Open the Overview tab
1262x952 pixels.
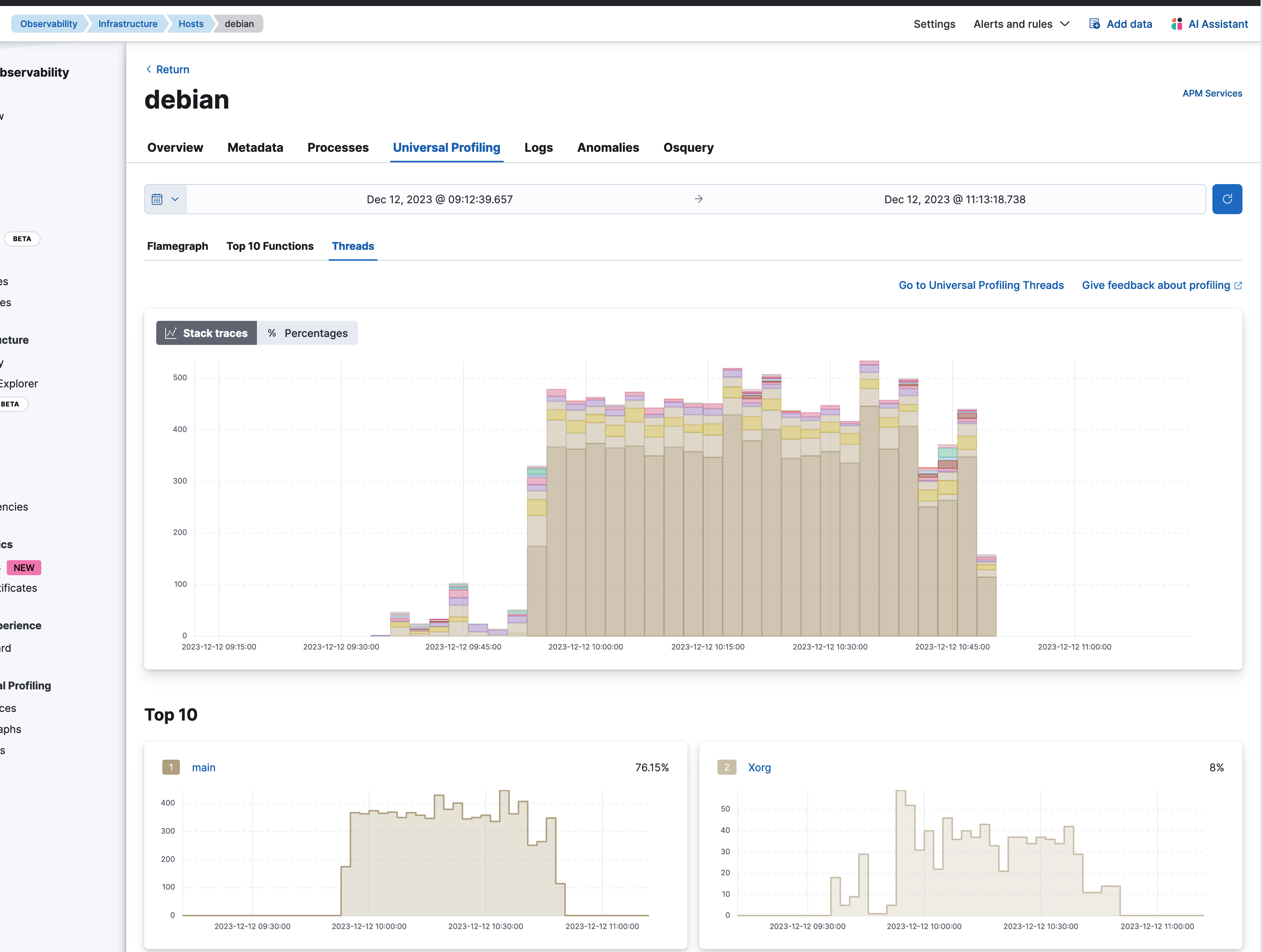click(175, 147)
